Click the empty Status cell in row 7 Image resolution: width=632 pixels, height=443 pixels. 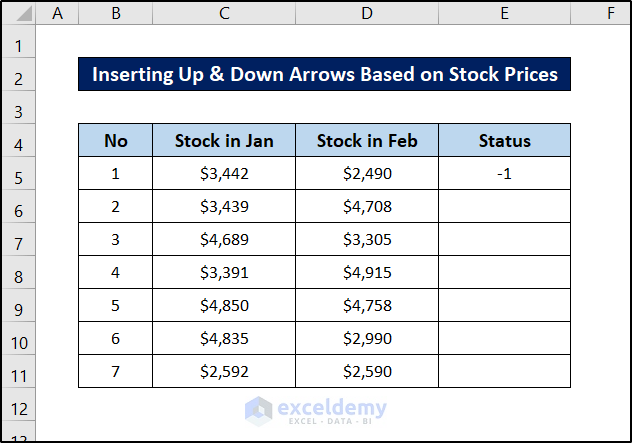coord(504,240)
